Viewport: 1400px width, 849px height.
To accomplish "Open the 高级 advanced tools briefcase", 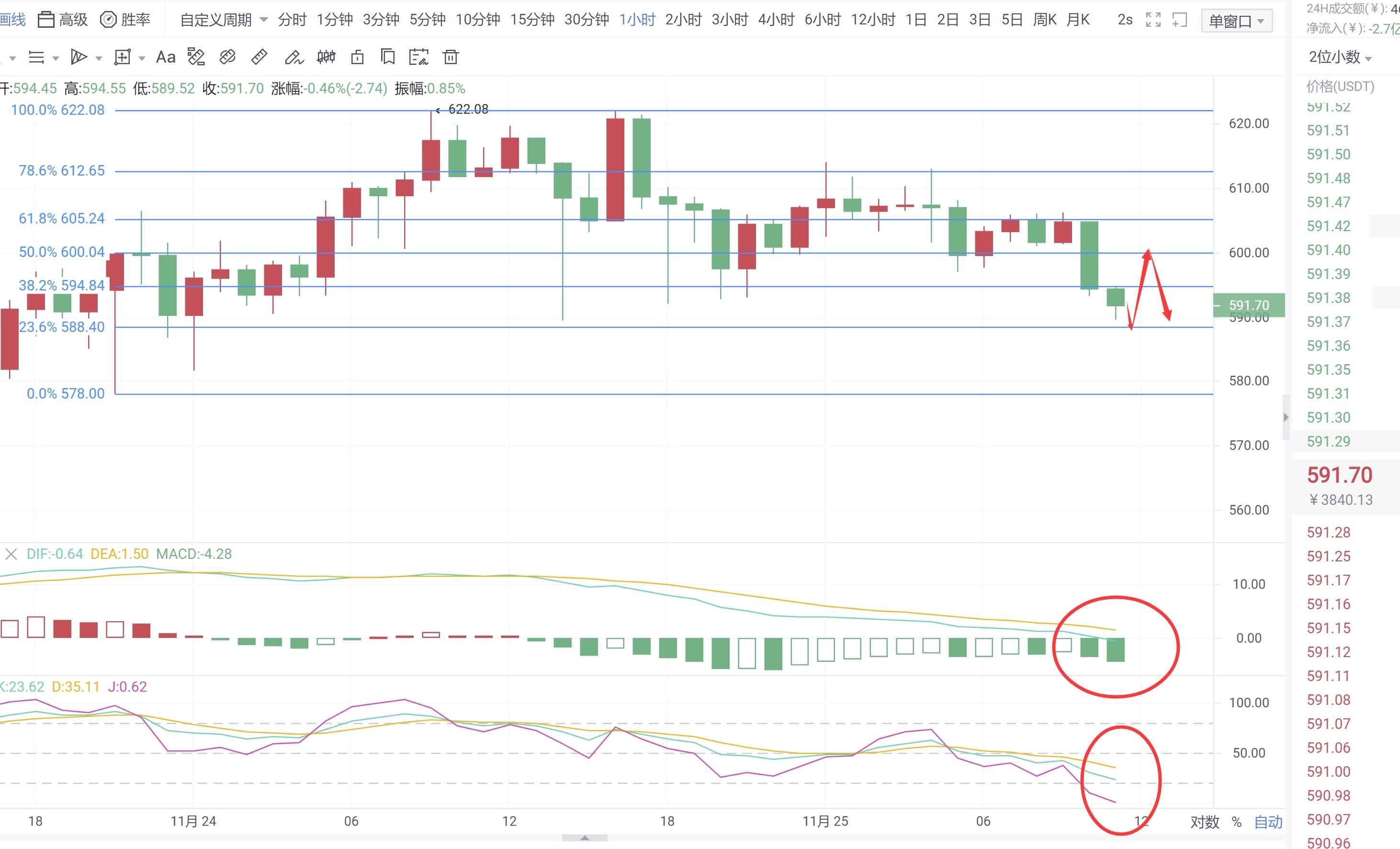I will [63, 20].
